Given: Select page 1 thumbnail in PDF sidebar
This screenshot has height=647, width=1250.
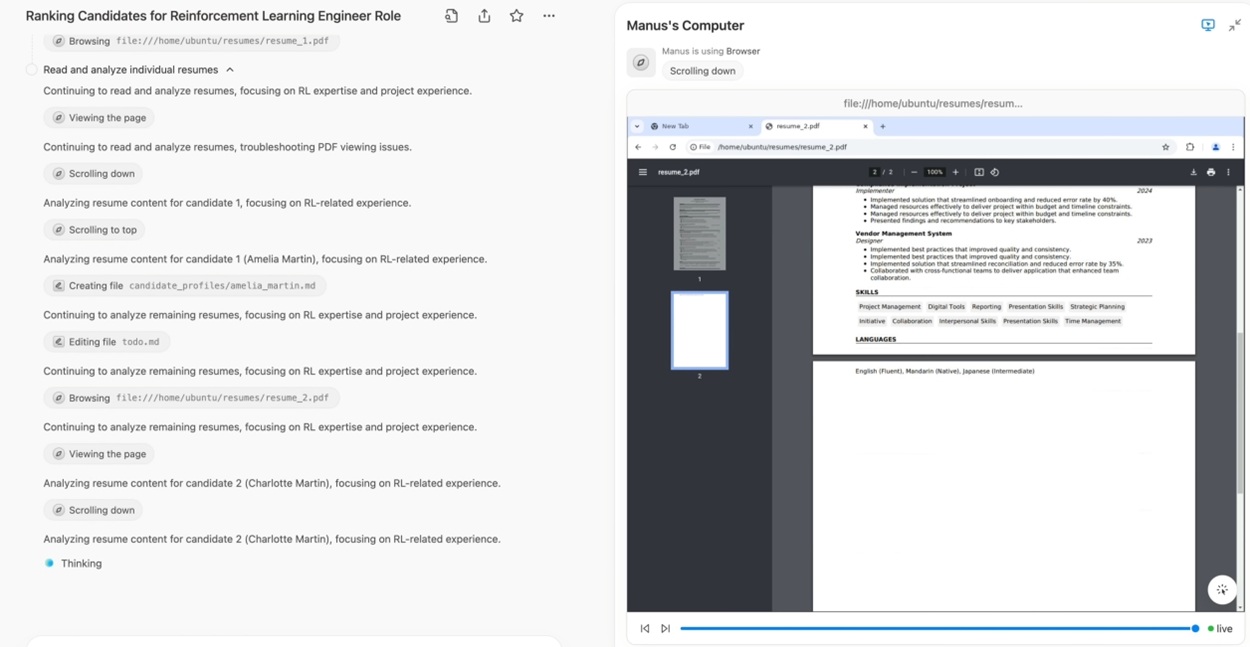Looking at the screenshot, I should point(699,233).
